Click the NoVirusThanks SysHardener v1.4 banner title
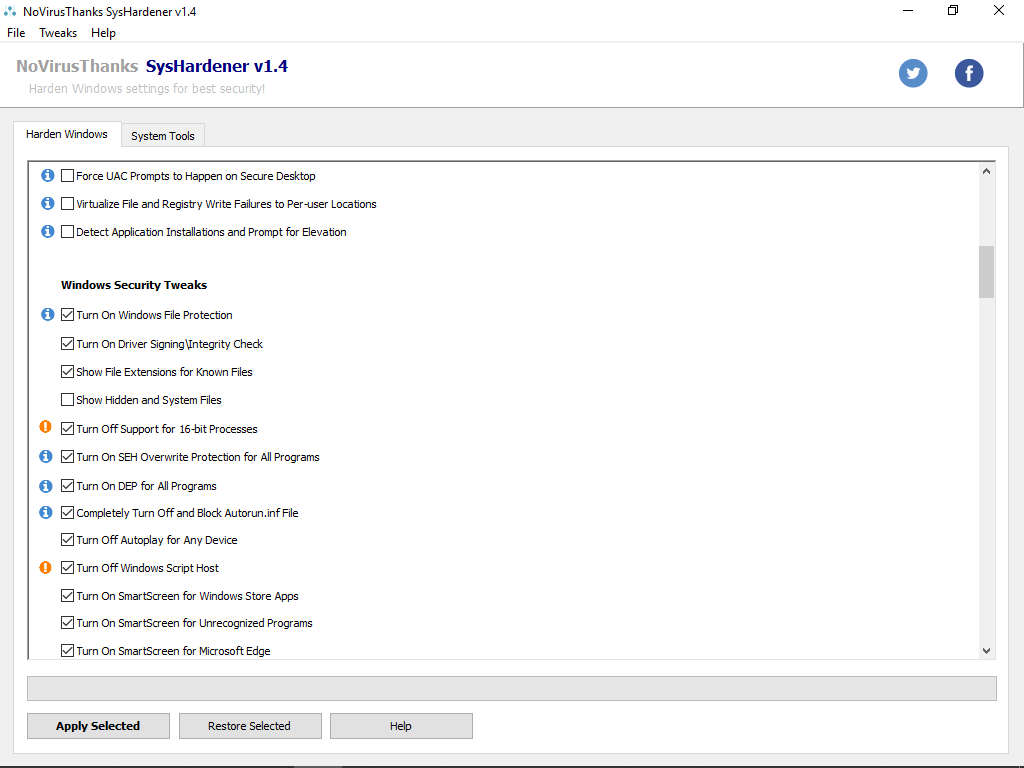 tap(152, 66)
